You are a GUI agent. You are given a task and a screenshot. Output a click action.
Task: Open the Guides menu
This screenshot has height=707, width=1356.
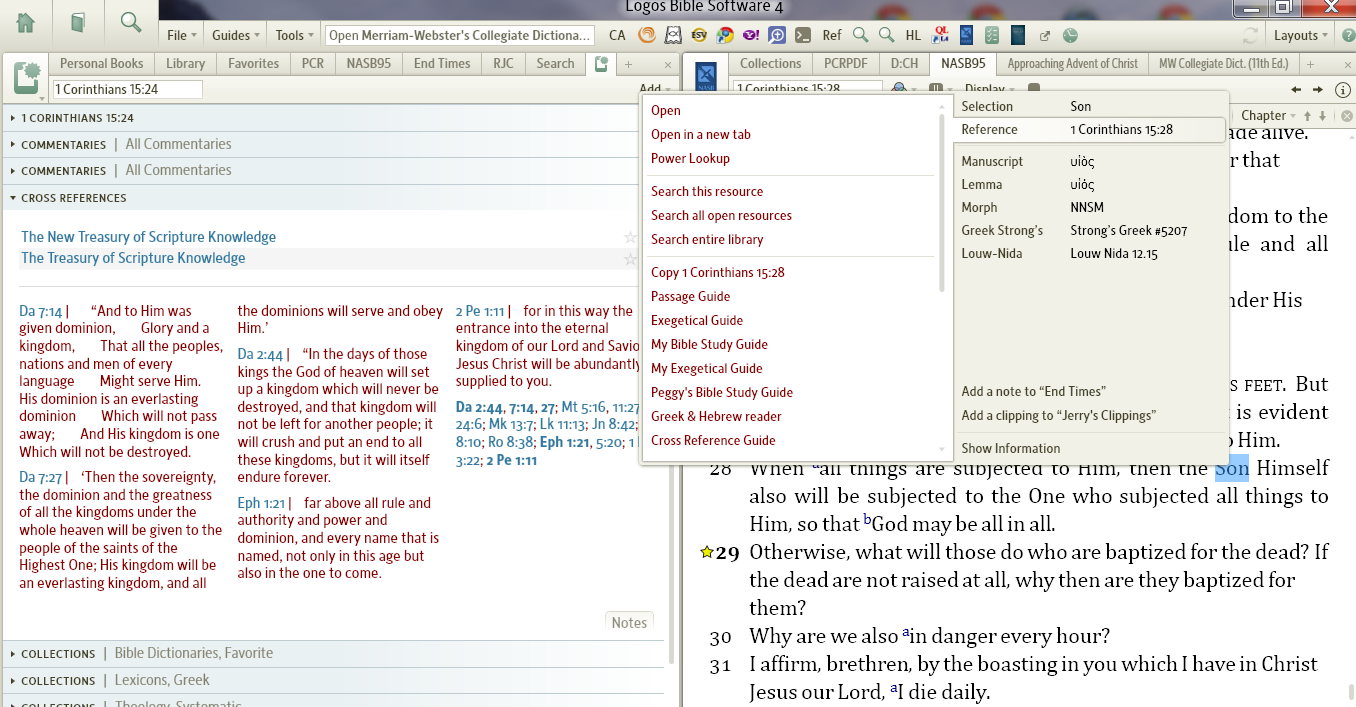pos(235,35)
